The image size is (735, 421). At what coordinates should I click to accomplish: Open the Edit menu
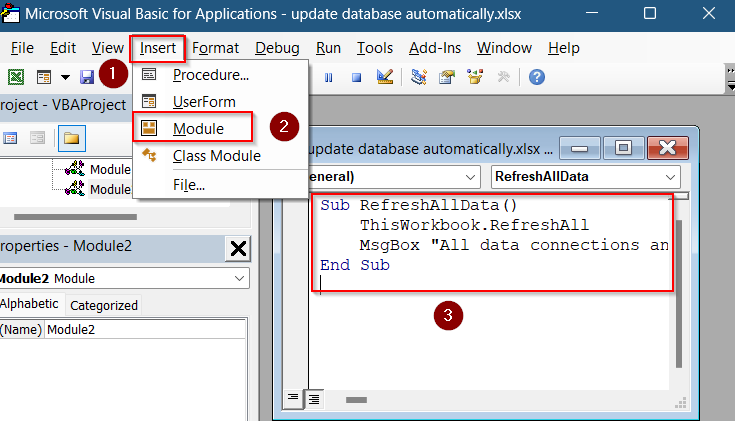pyautogui.click(x=63, y=48)
